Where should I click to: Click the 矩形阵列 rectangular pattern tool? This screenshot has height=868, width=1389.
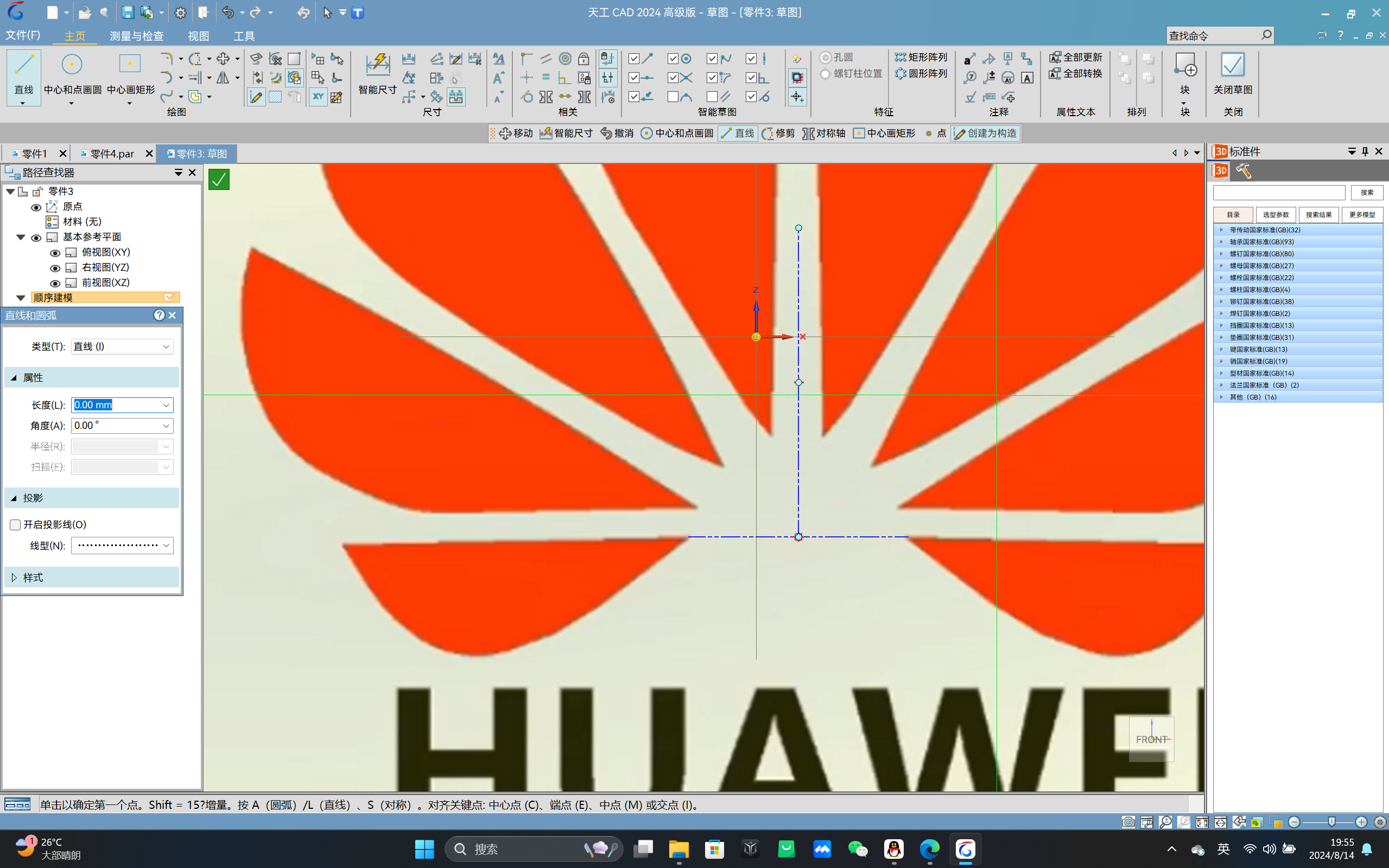(921, 57)
